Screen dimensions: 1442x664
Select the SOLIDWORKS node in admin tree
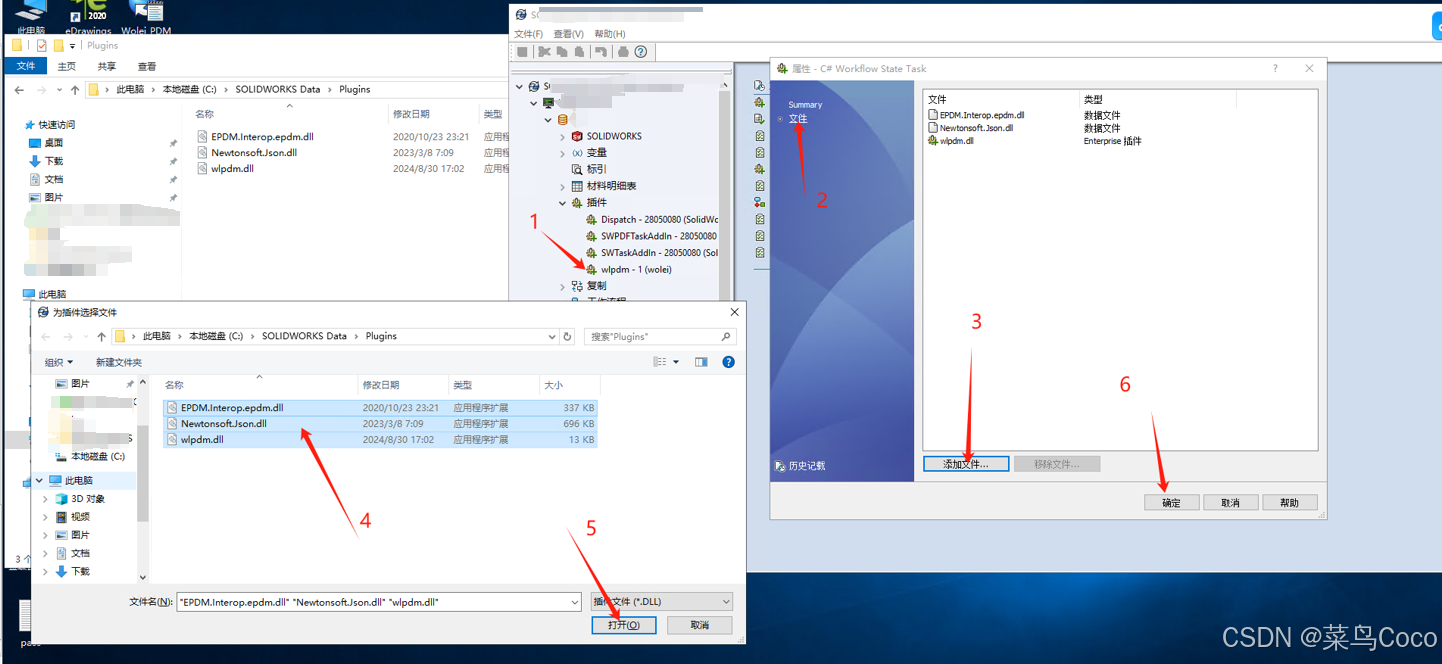[x=613, y=136]
